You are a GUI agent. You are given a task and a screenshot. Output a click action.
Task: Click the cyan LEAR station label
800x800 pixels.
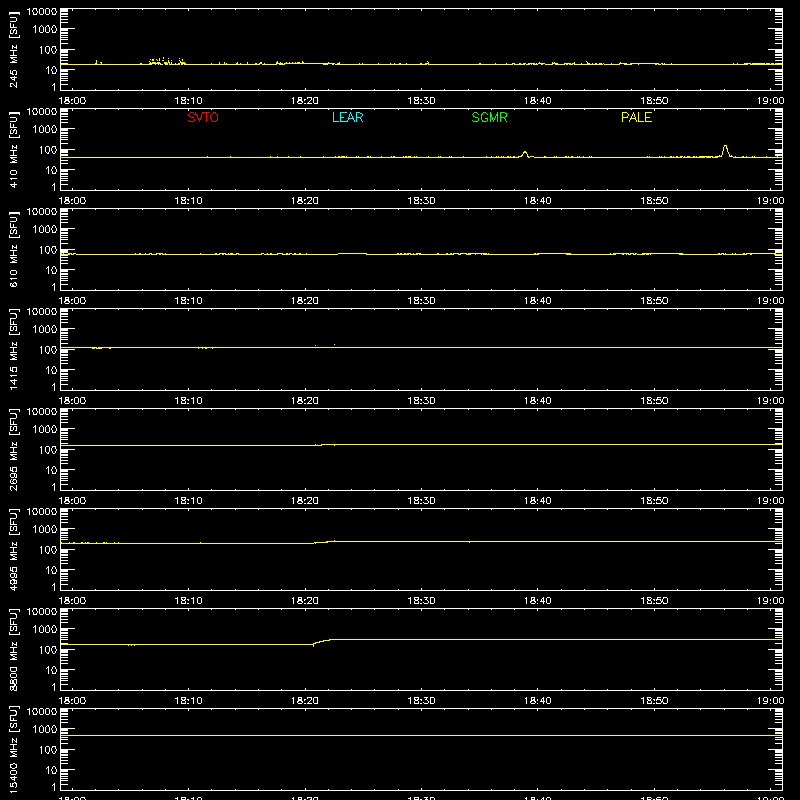pos(347,117)
